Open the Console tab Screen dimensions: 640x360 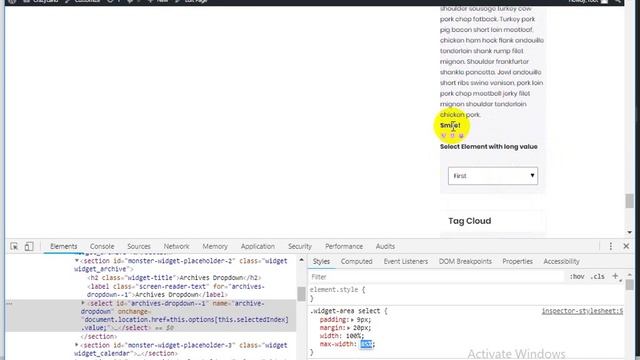(102, 246)
